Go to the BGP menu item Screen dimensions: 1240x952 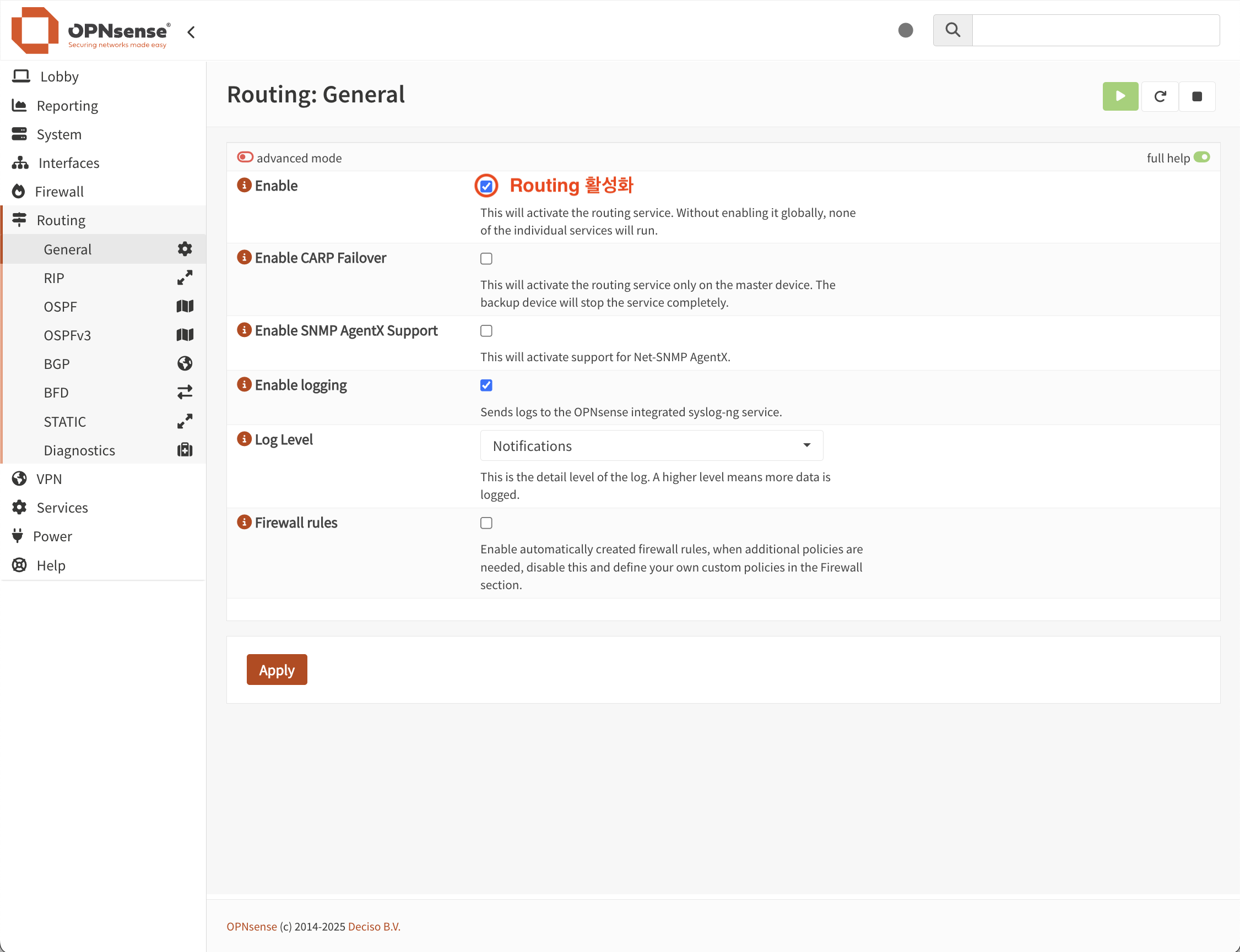pos(57,364)
